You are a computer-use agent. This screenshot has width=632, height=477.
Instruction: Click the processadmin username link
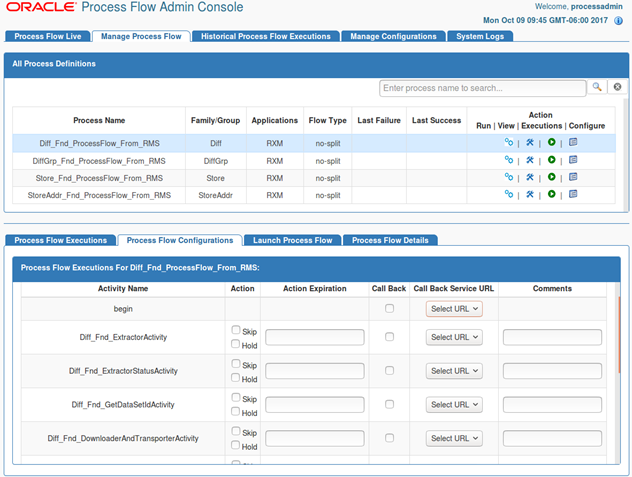(x=597, y=6)
